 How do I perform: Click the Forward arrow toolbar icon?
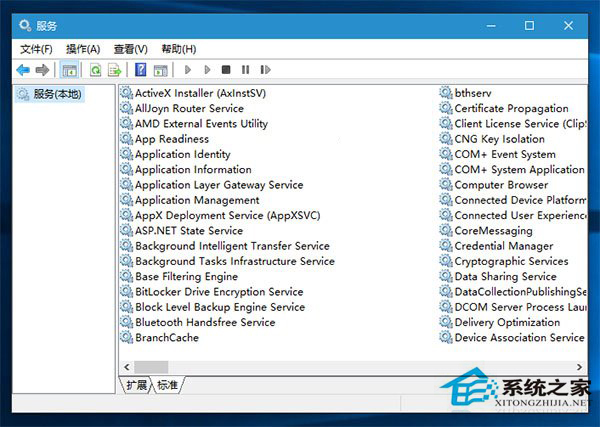42,70
